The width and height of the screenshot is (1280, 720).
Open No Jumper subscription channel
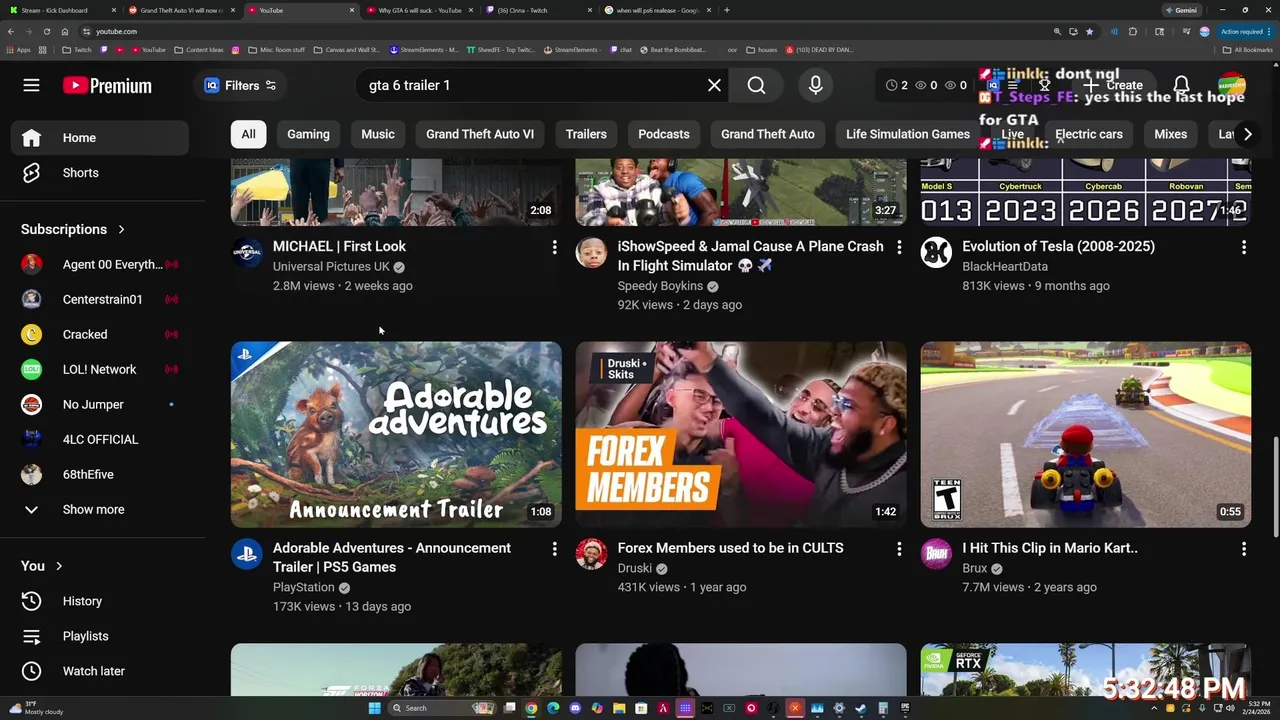(100, 404)
